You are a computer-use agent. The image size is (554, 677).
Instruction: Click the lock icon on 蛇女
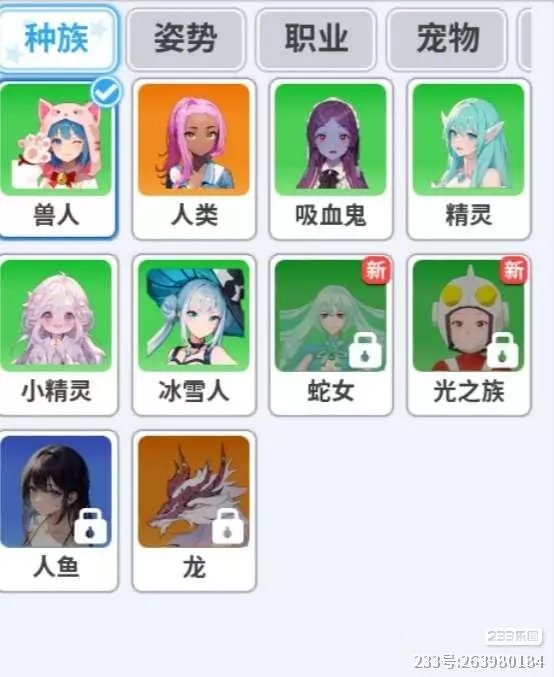[365, 351]
